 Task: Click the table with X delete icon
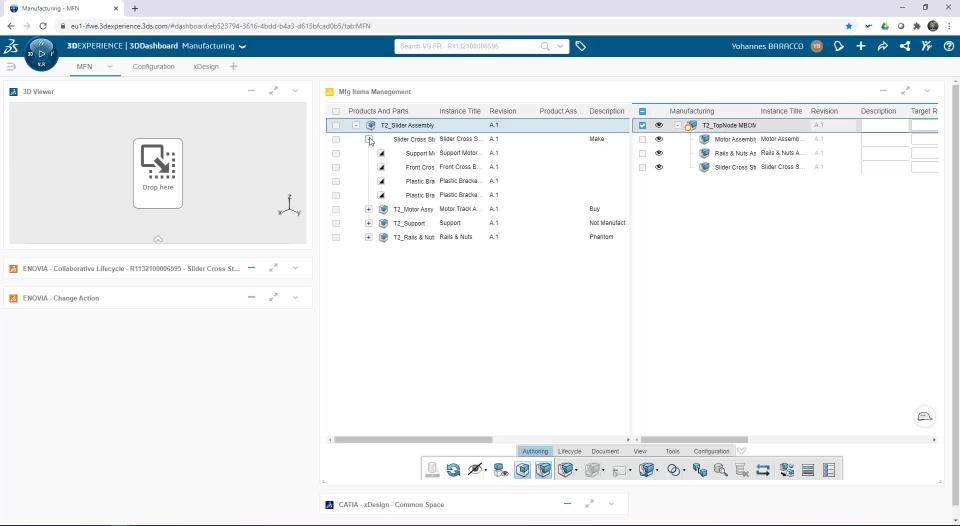pyautogui.click(x=741, y=470)
